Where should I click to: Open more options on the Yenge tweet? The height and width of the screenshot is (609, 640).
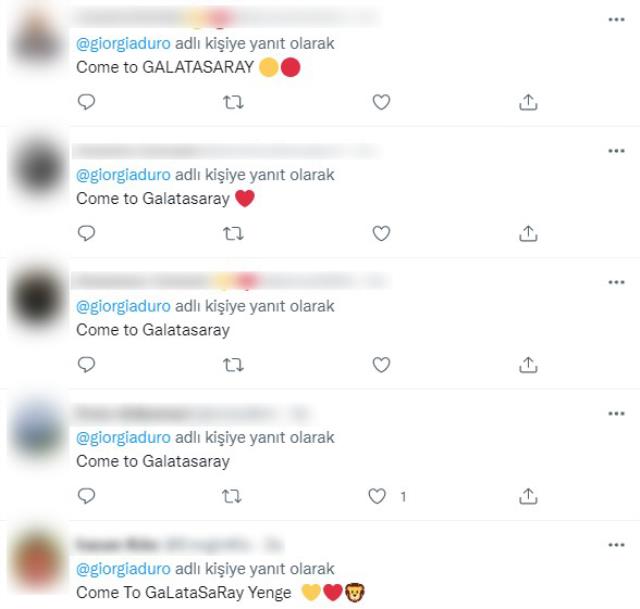coord(616,545)
